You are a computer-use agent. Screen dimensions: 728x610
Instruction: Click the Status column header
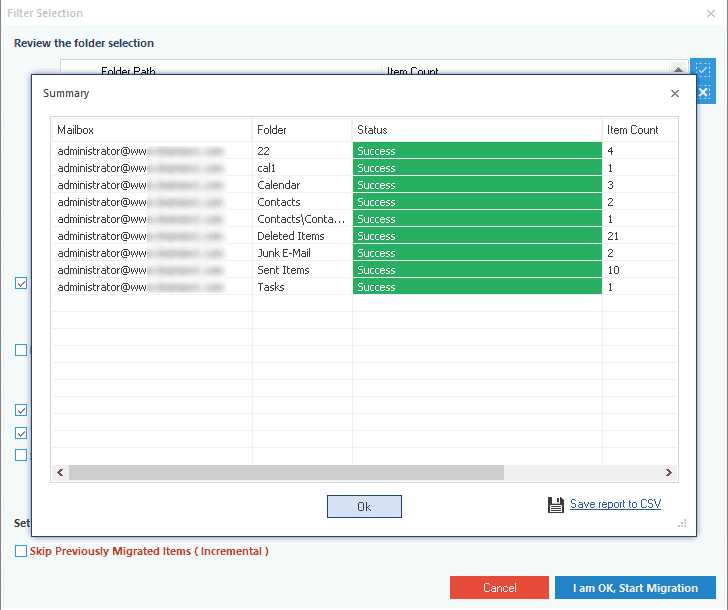pos(477,130)
